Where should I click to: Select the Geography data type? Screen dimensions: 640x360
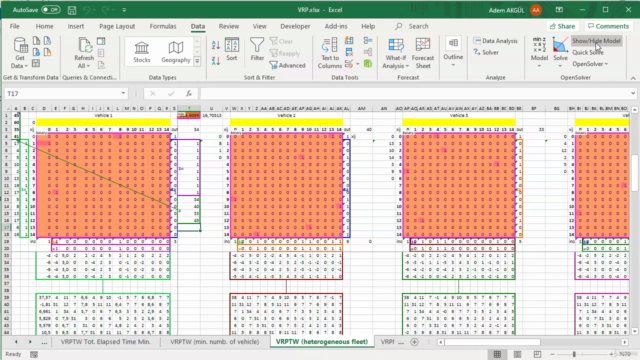click(176, 52)
